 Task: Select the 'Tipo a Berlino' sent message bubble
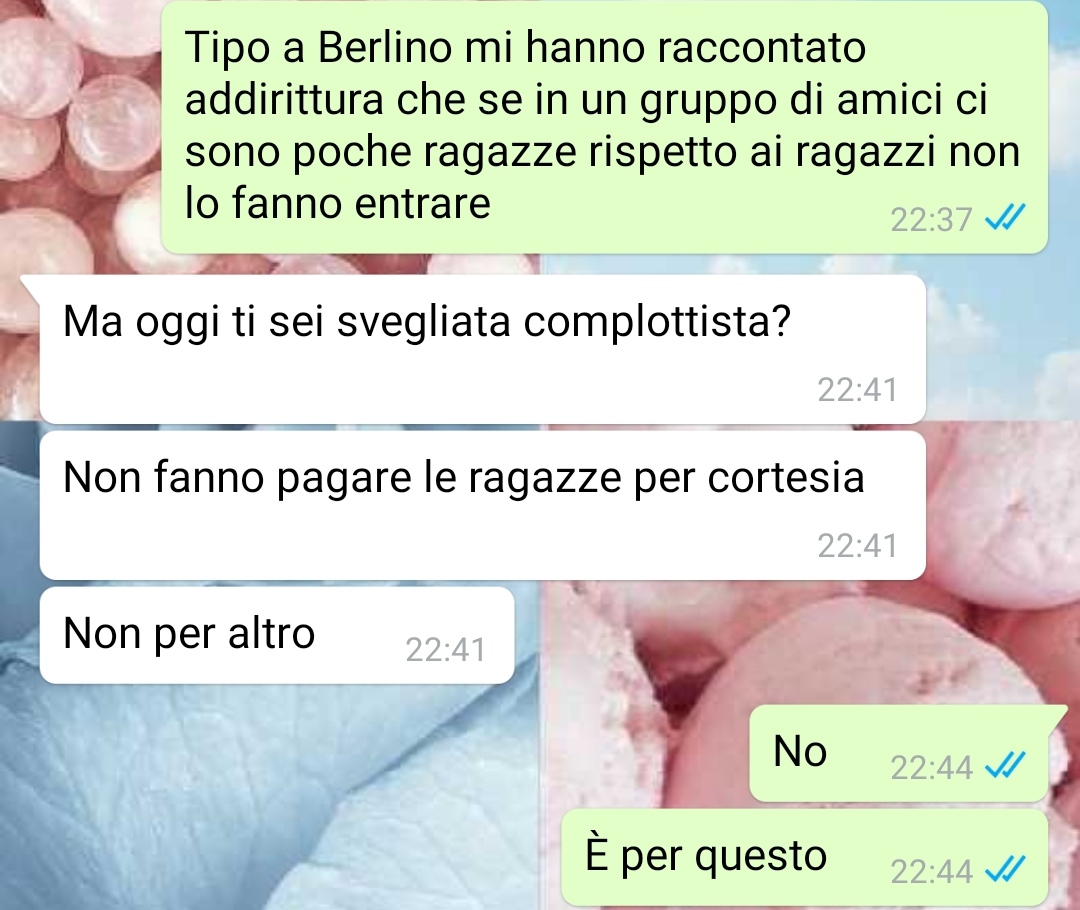point(604,127)
